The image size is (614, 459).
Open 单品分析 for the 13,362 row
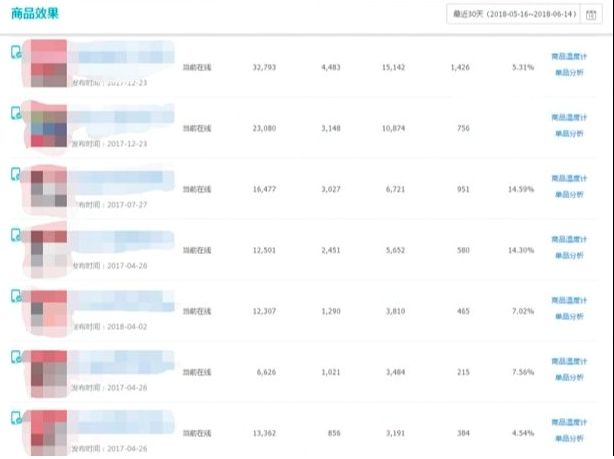[x=567, y=439]
